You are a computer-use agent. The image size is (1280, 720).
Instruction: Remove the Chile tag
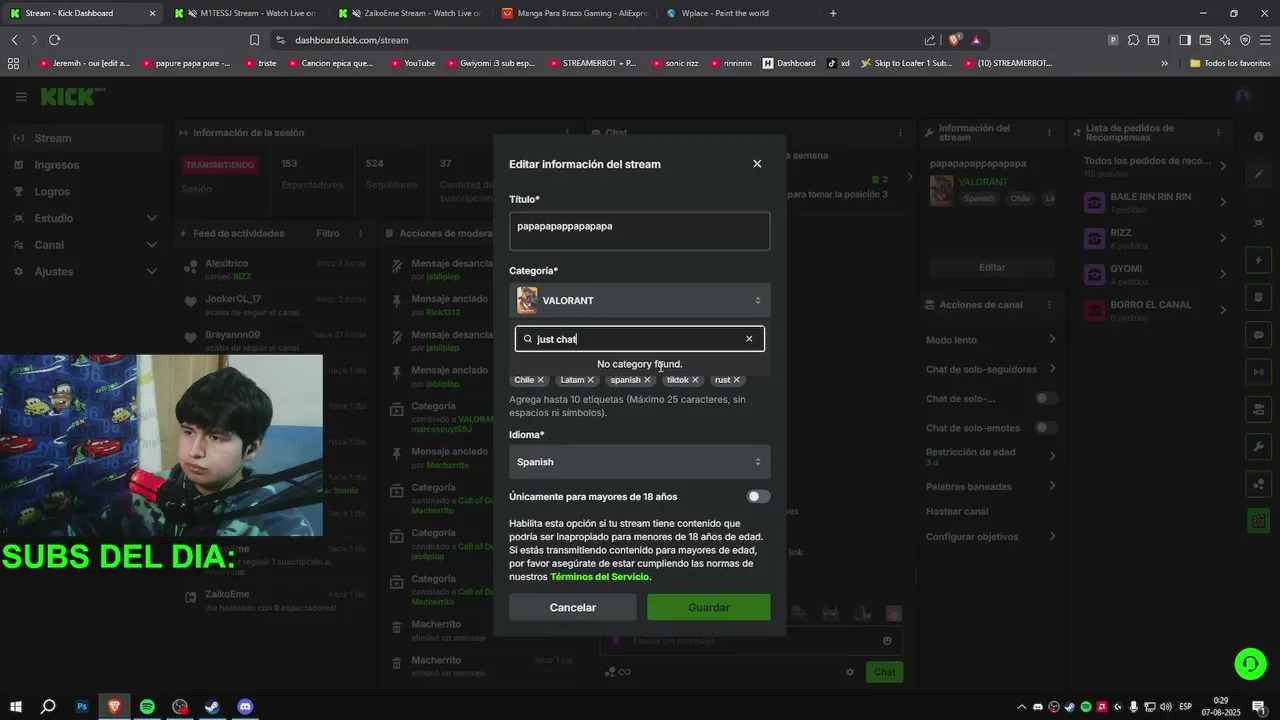click(x=541, y=380)
